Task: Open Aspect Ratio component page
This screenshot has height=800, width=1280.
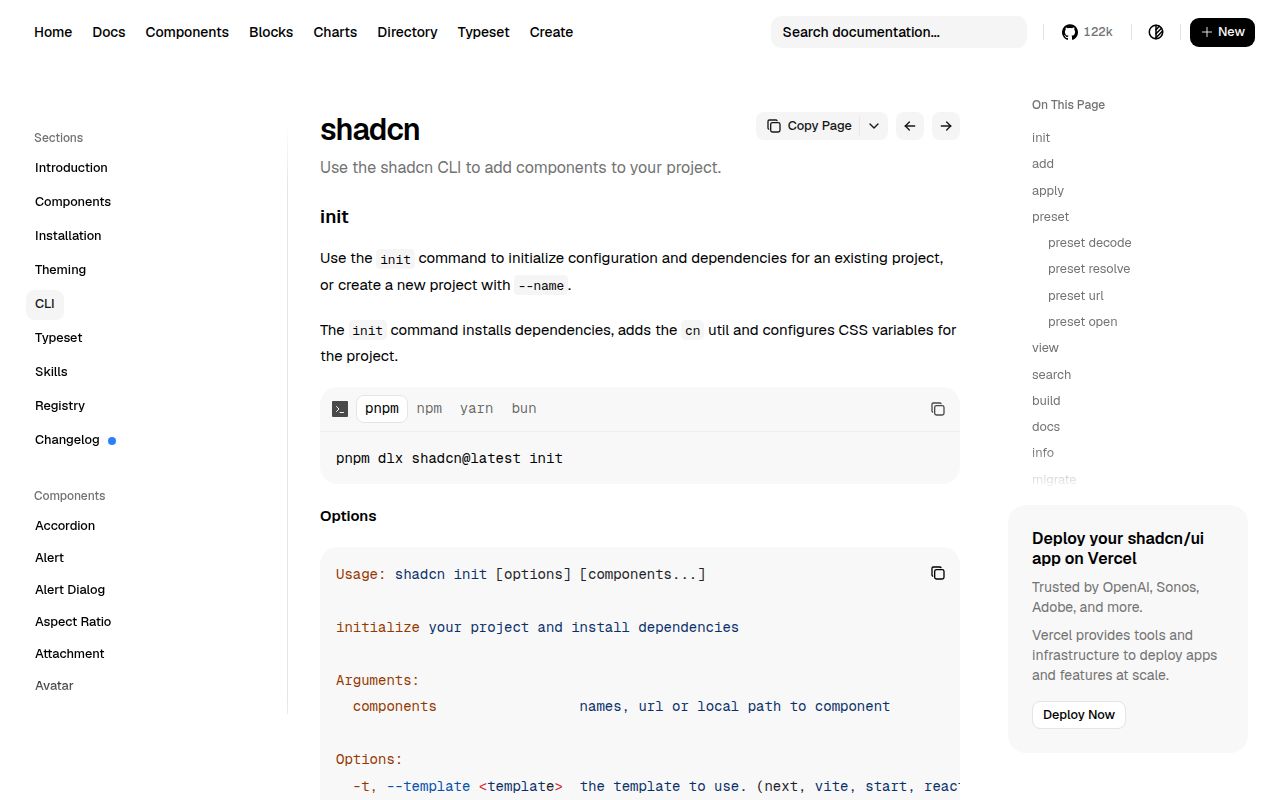Action: (73, 622)
